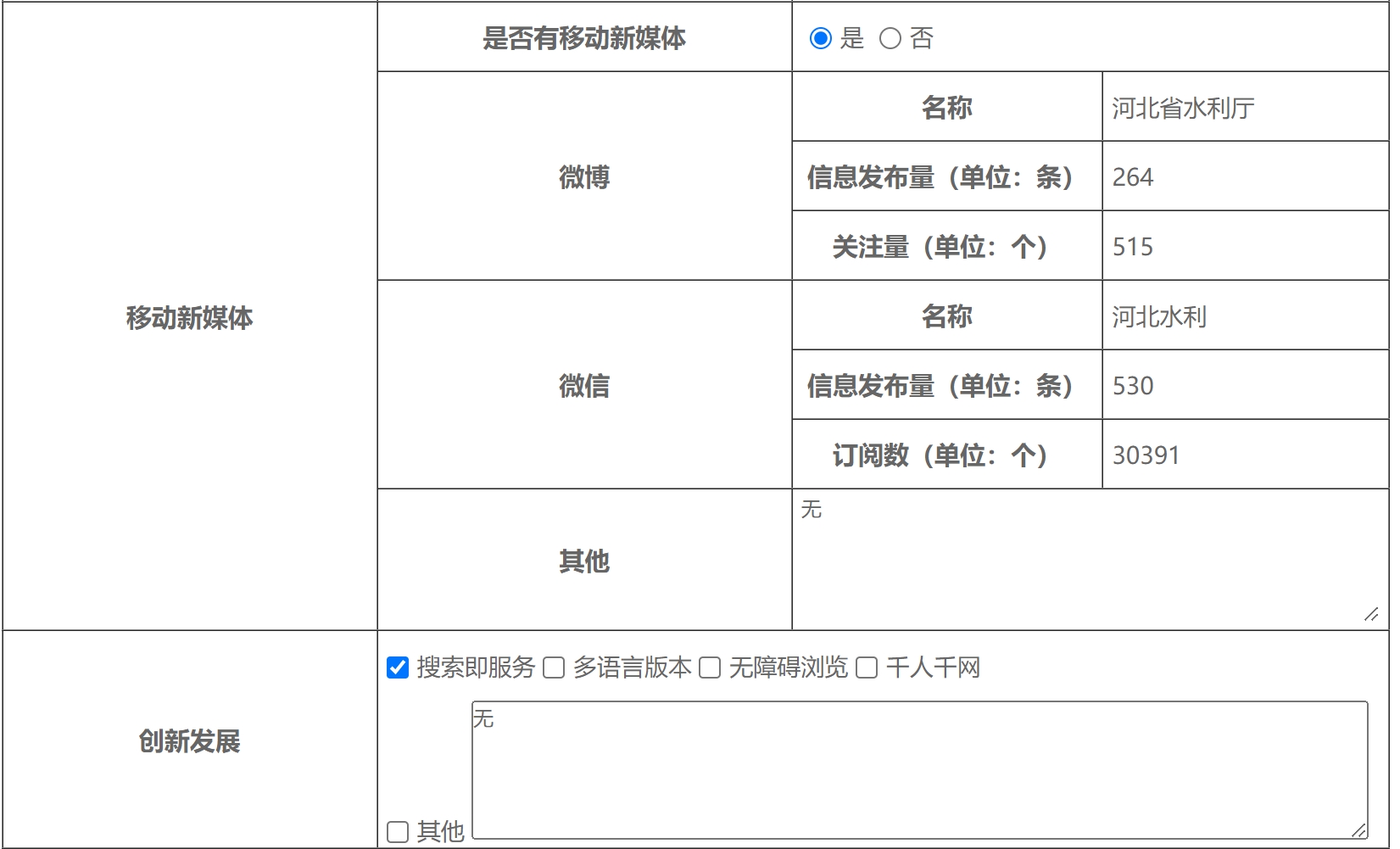1400x849 pixels.
Task: Focus the 创新发展 other description text area
Action: pos(919,770)
